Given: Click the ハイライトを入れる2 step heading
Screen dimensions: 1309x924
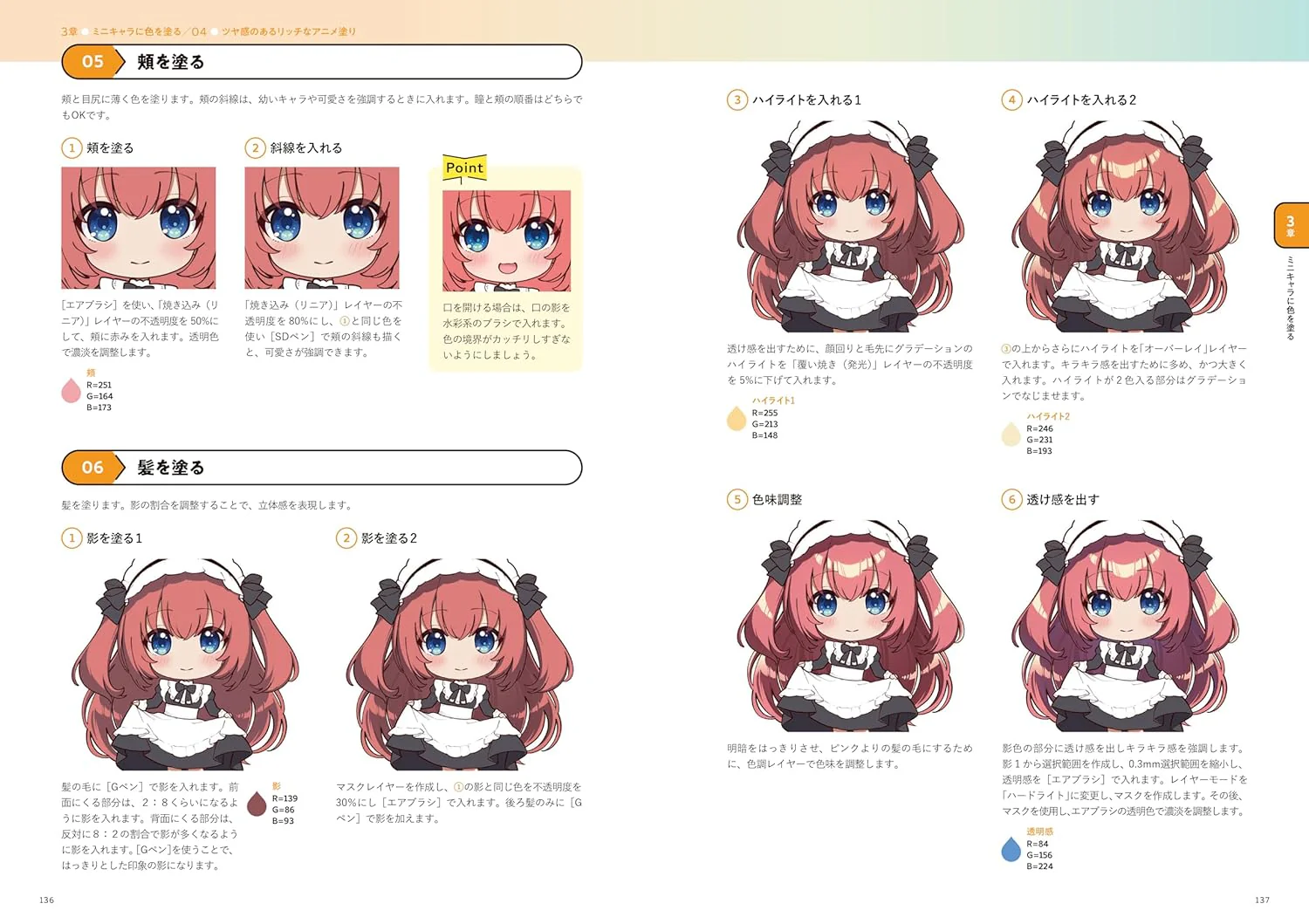Looking at the screenshot, I should pos(1081,100).
